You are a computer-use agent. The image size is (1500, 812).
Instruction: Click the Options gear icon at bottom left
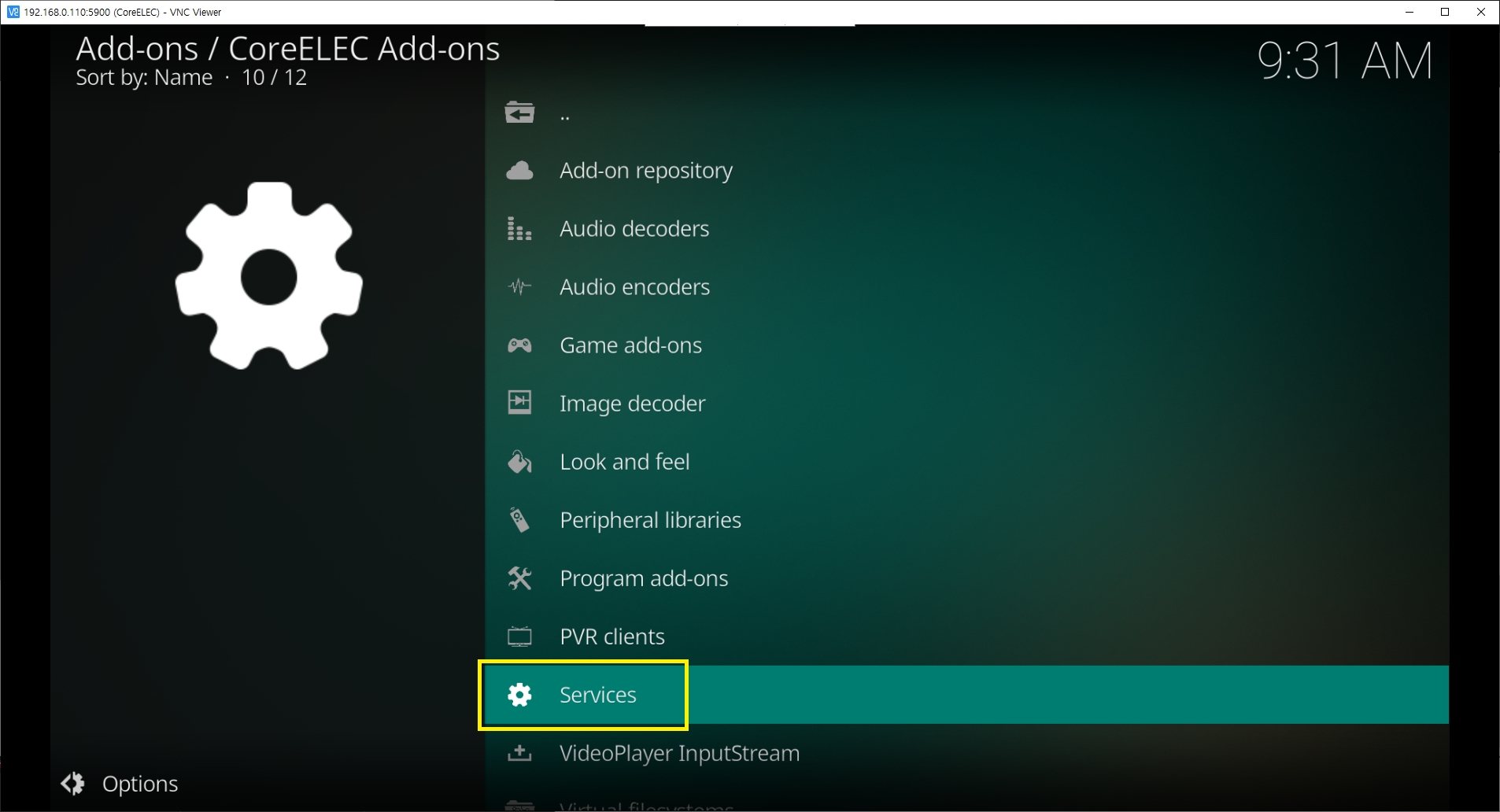coord(73,784)
